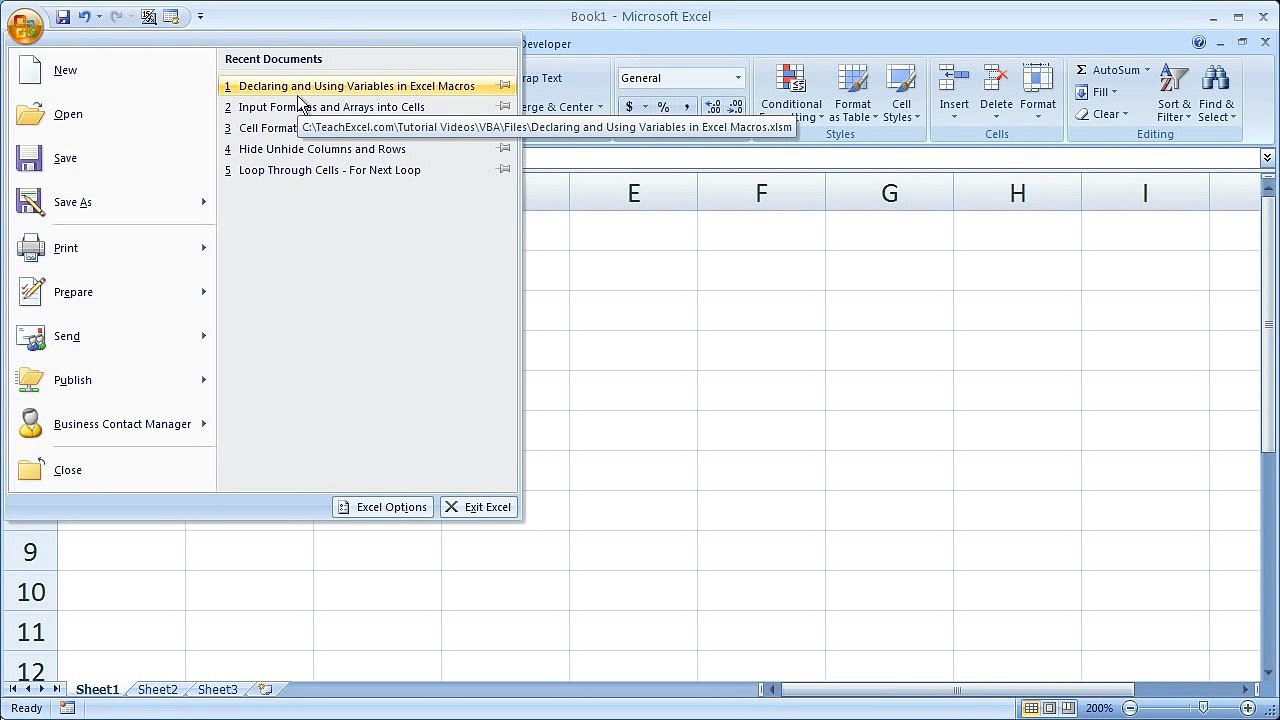Click the Prepare menu icon

[x=30, y=291]
